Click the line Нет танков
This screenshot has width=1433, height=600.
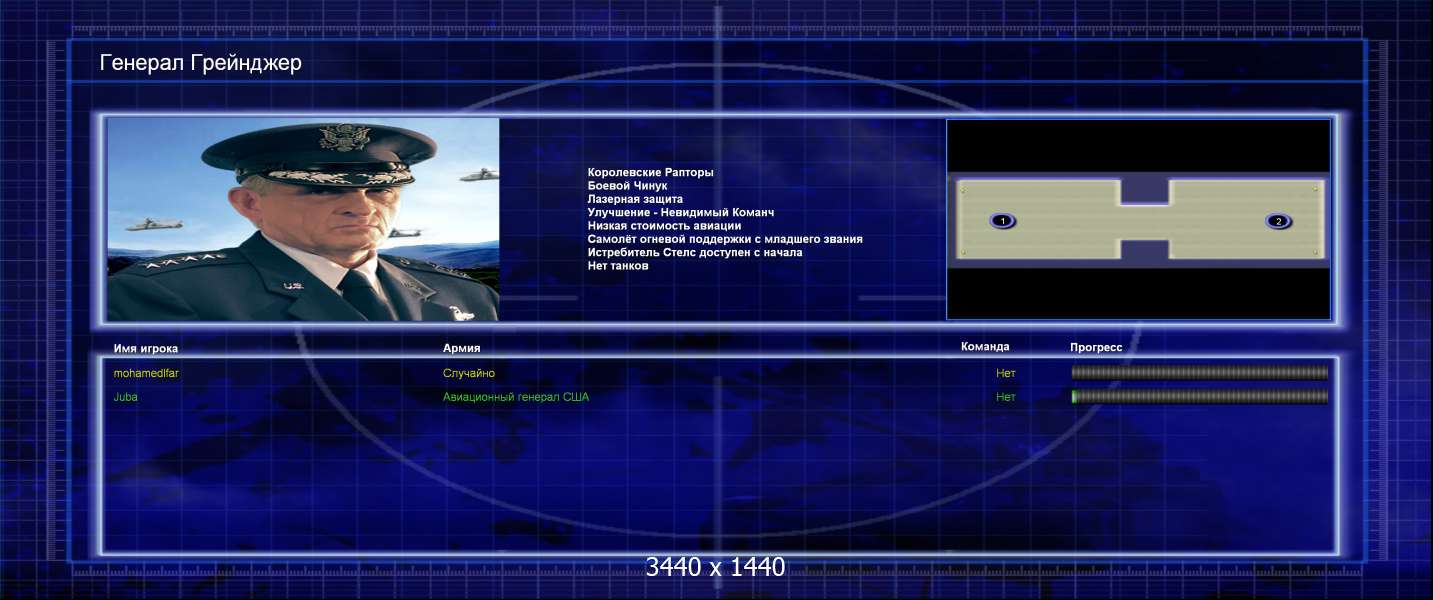[618, 265]
